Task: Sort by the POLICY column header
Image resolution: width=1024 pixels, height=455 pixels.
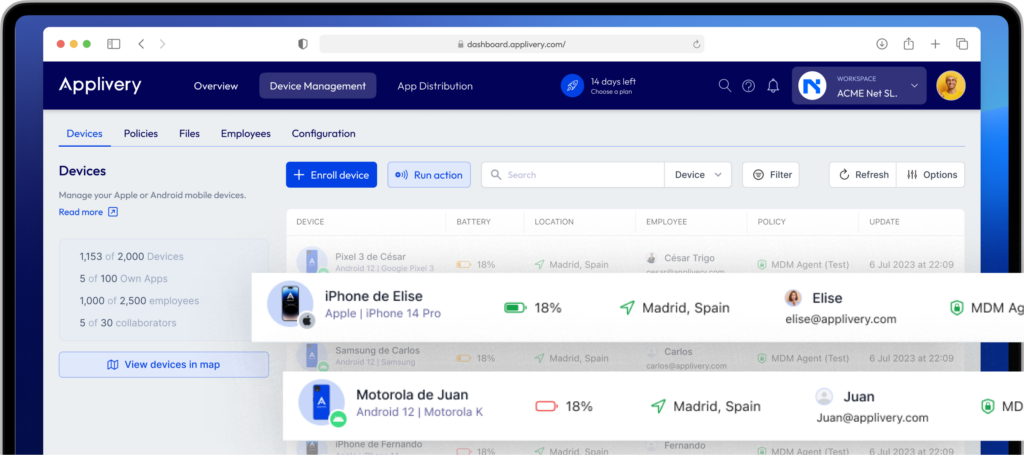Action: 771,222
